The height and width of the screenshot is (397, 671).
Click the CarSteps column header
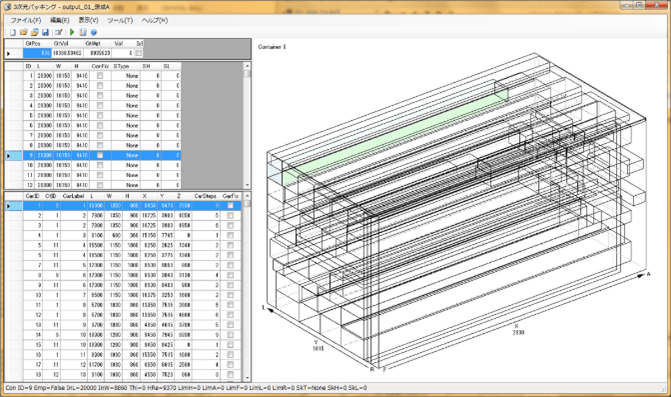point(206,196)
